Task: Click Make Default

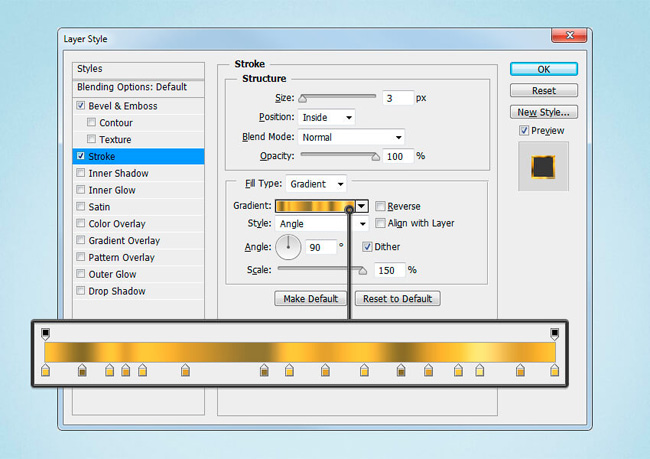Action: (x=310, y=299)
